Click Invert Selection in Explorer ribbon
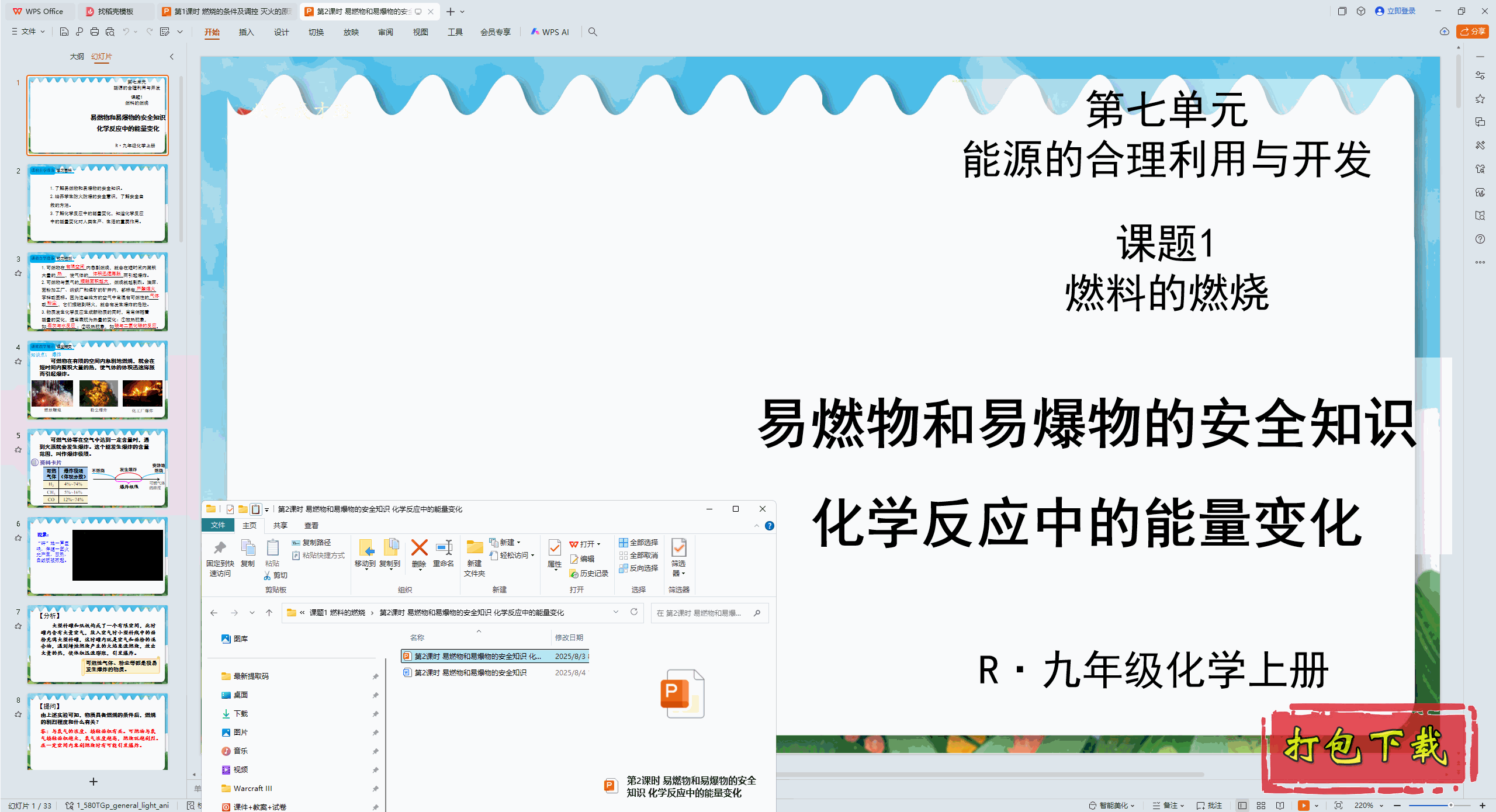Screen dimensions: 1496x812 (639, 568)
